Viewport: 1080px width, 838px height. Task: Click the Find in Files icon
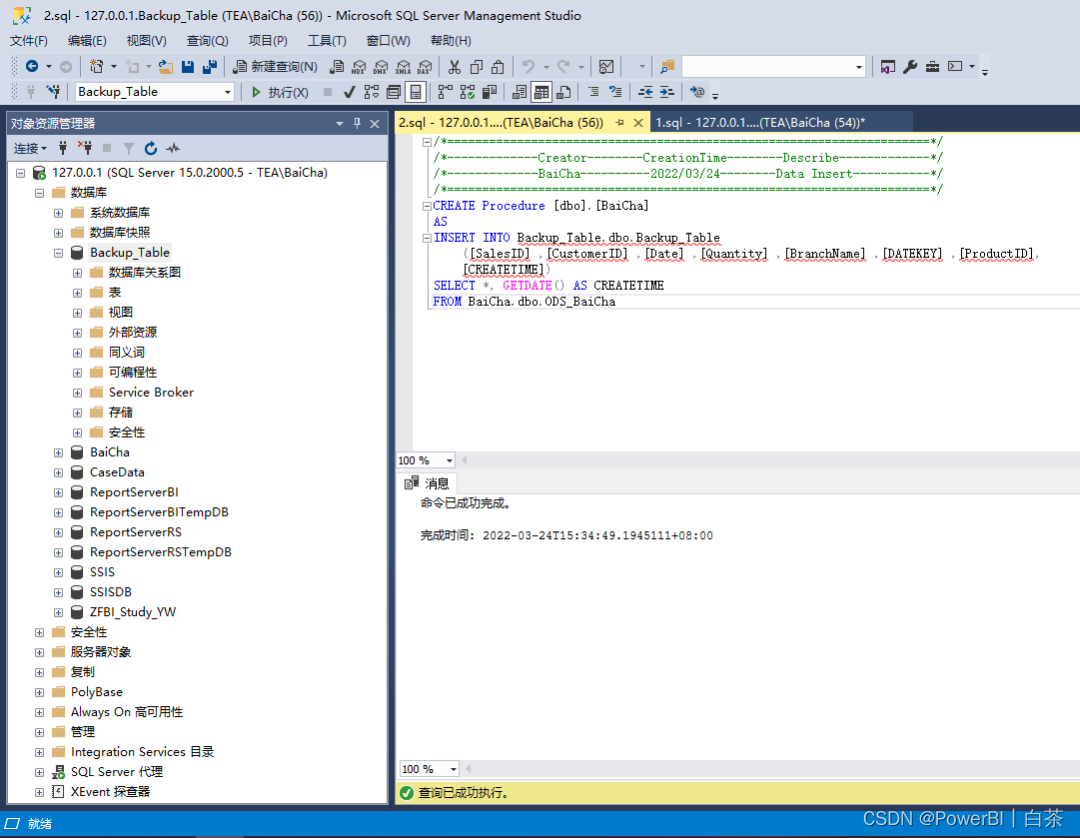pyautogui.click(x=667, y=67)
